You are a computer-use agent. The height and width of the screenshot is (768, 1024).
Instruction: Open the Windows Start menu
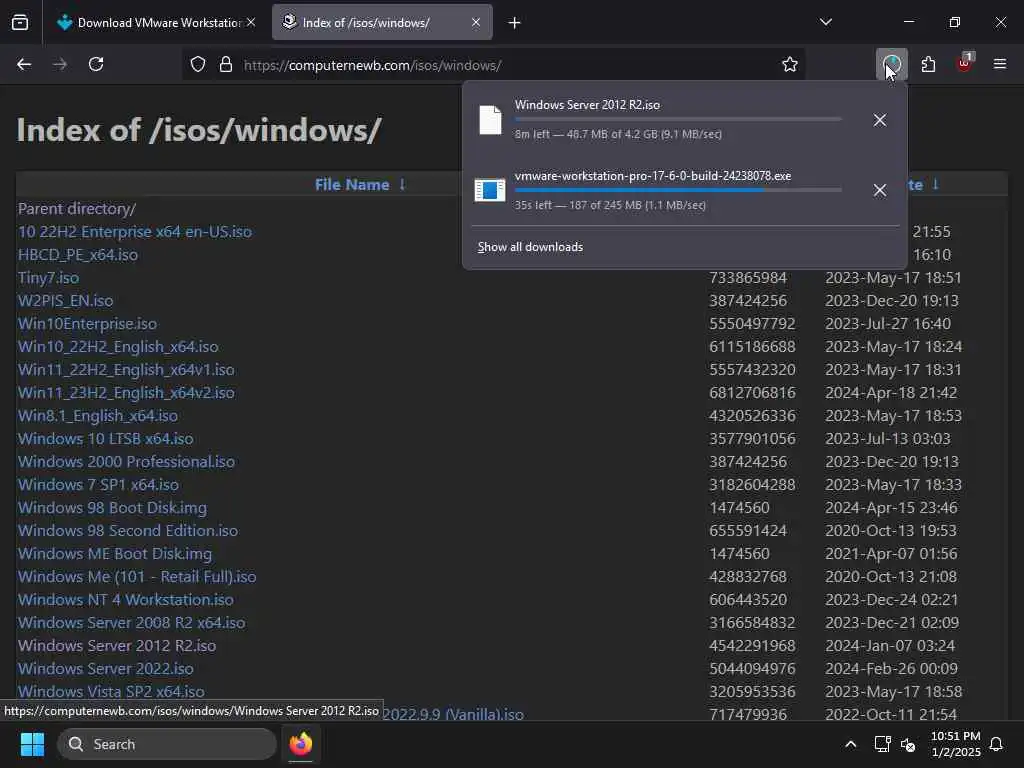pyautogui.click(x=32, y=744)
